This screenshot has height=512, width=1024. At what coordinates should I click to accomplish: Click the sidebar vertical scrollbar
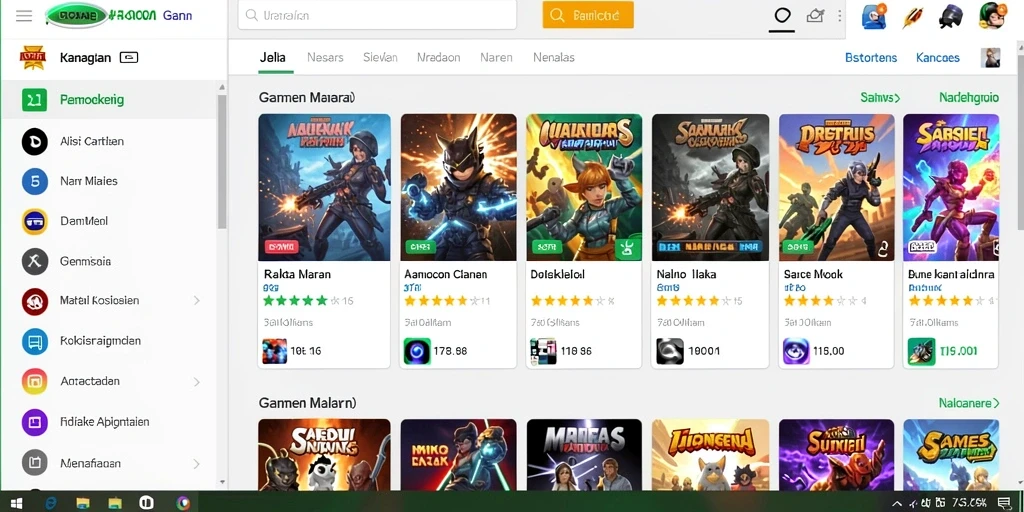click(x=222, y=160)
